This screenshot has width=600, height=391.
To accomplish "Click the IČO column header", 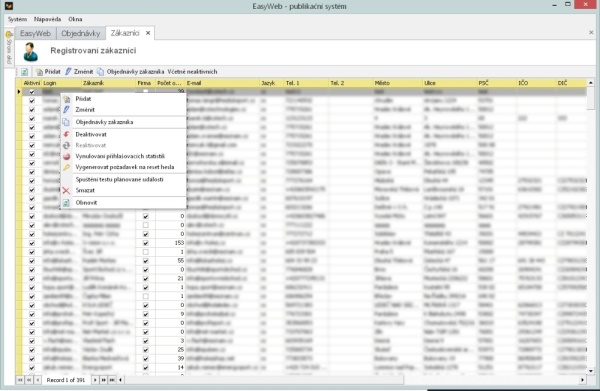I will [x=536, y=83].
